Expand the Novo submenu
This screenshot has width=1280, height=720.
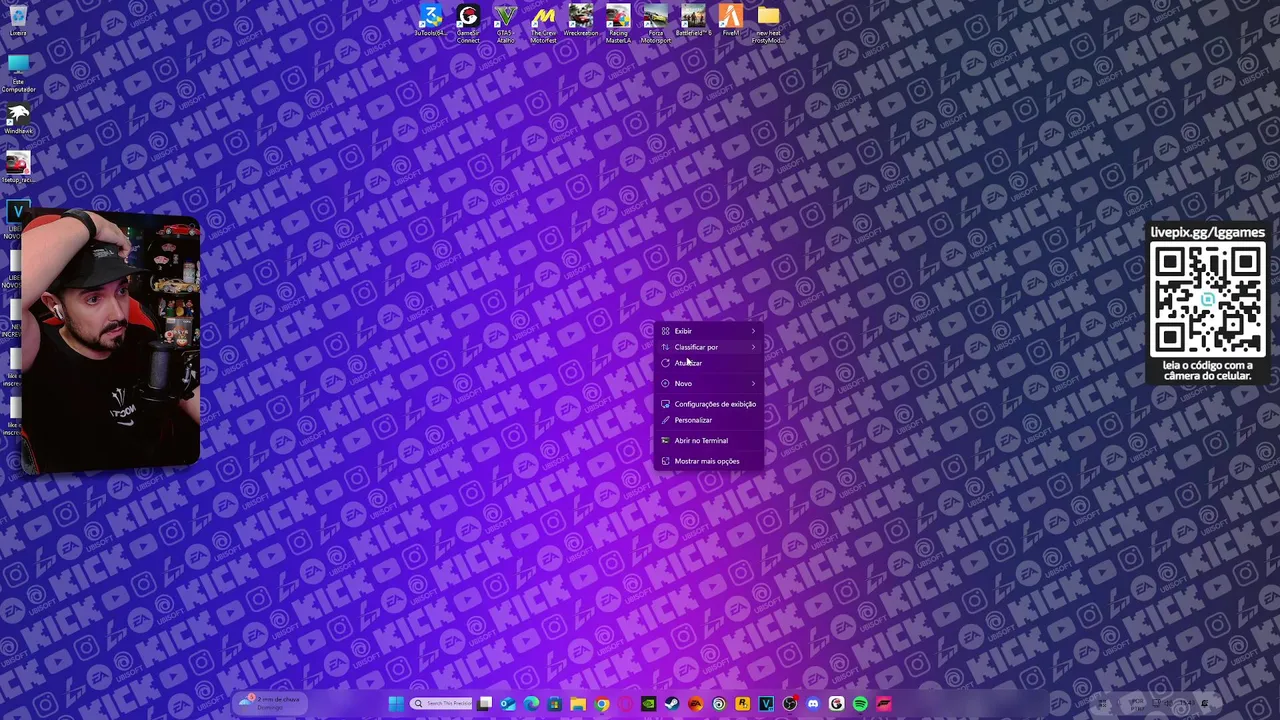pos(709,384)
